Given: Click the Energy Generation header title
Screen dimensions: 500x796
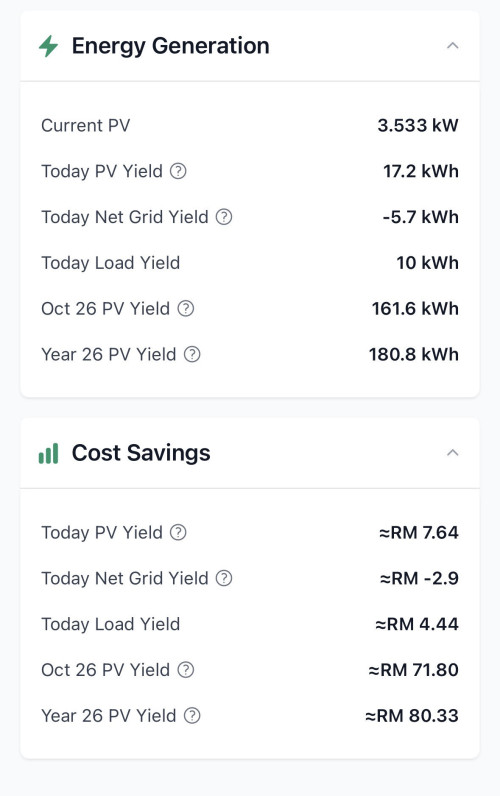Looking at the screenshot, I should pyautogui.click(x=171, y=46).
